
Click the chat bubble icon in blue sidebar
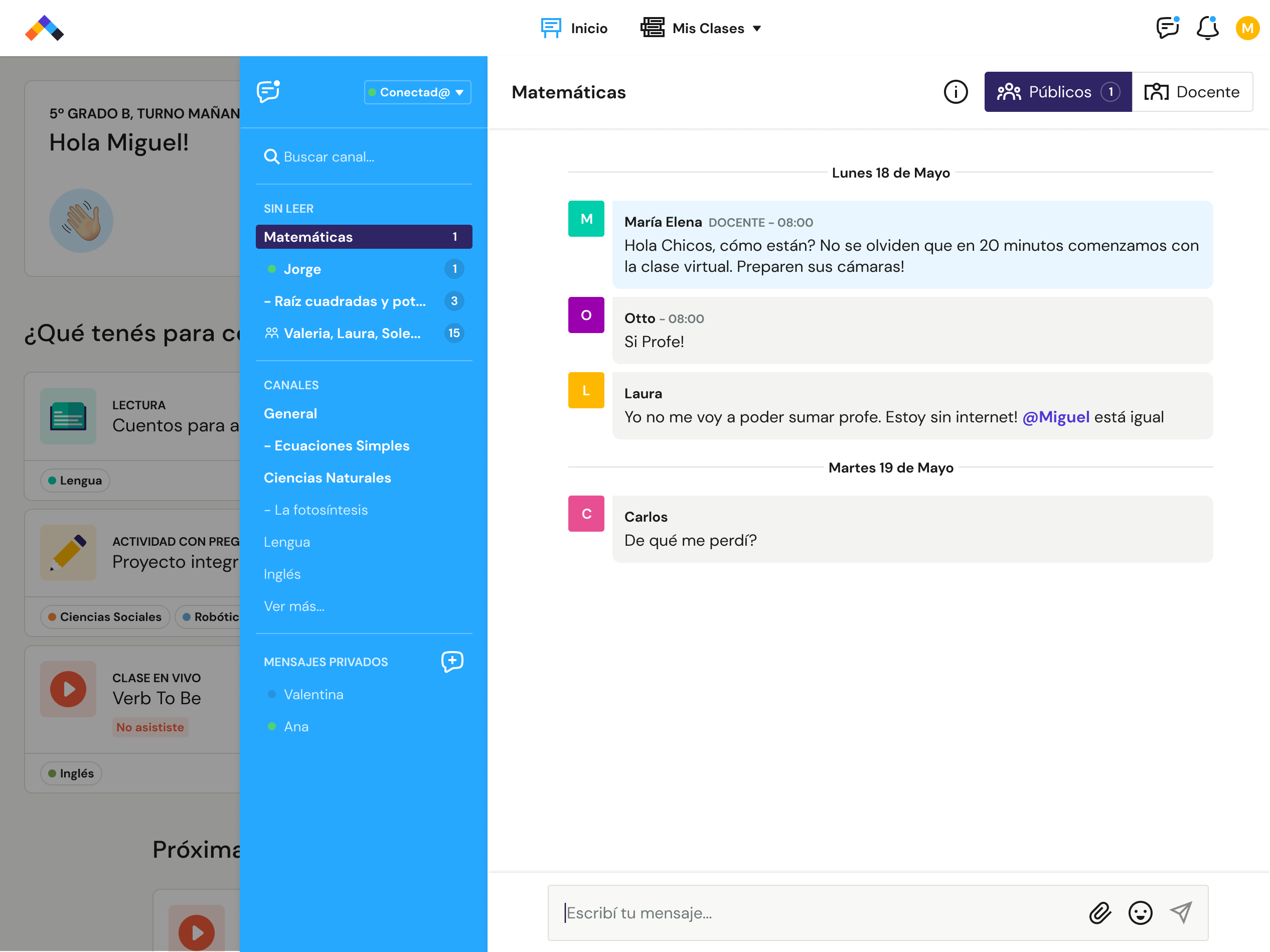268,92
